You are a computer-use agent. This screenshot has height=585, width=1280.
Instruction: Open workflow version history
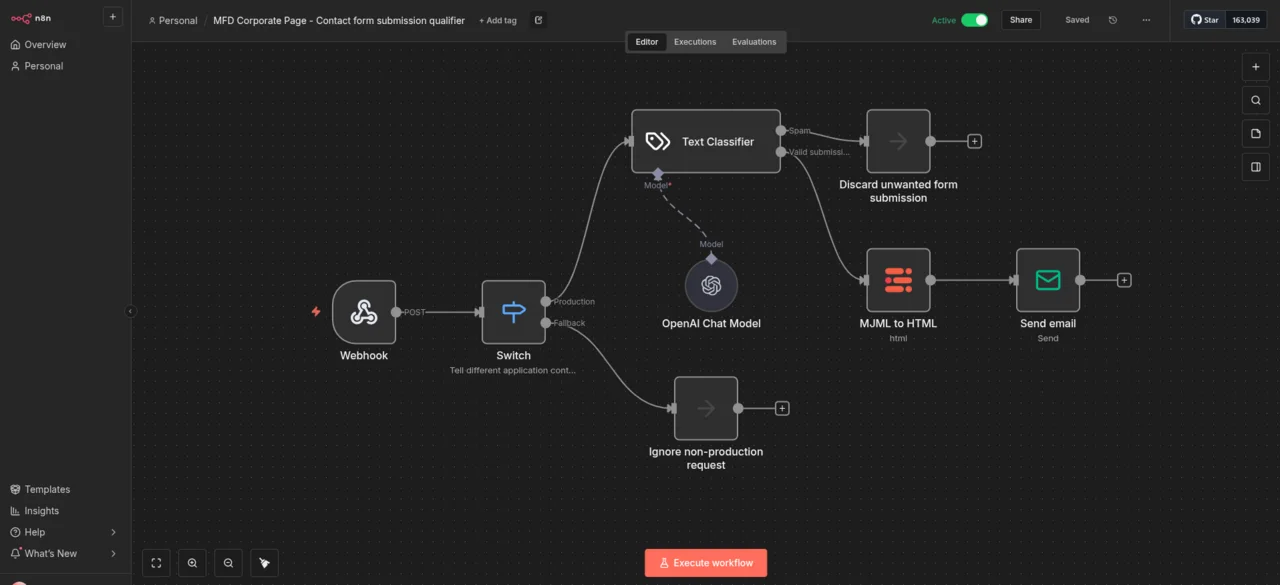click(1112, 19)
